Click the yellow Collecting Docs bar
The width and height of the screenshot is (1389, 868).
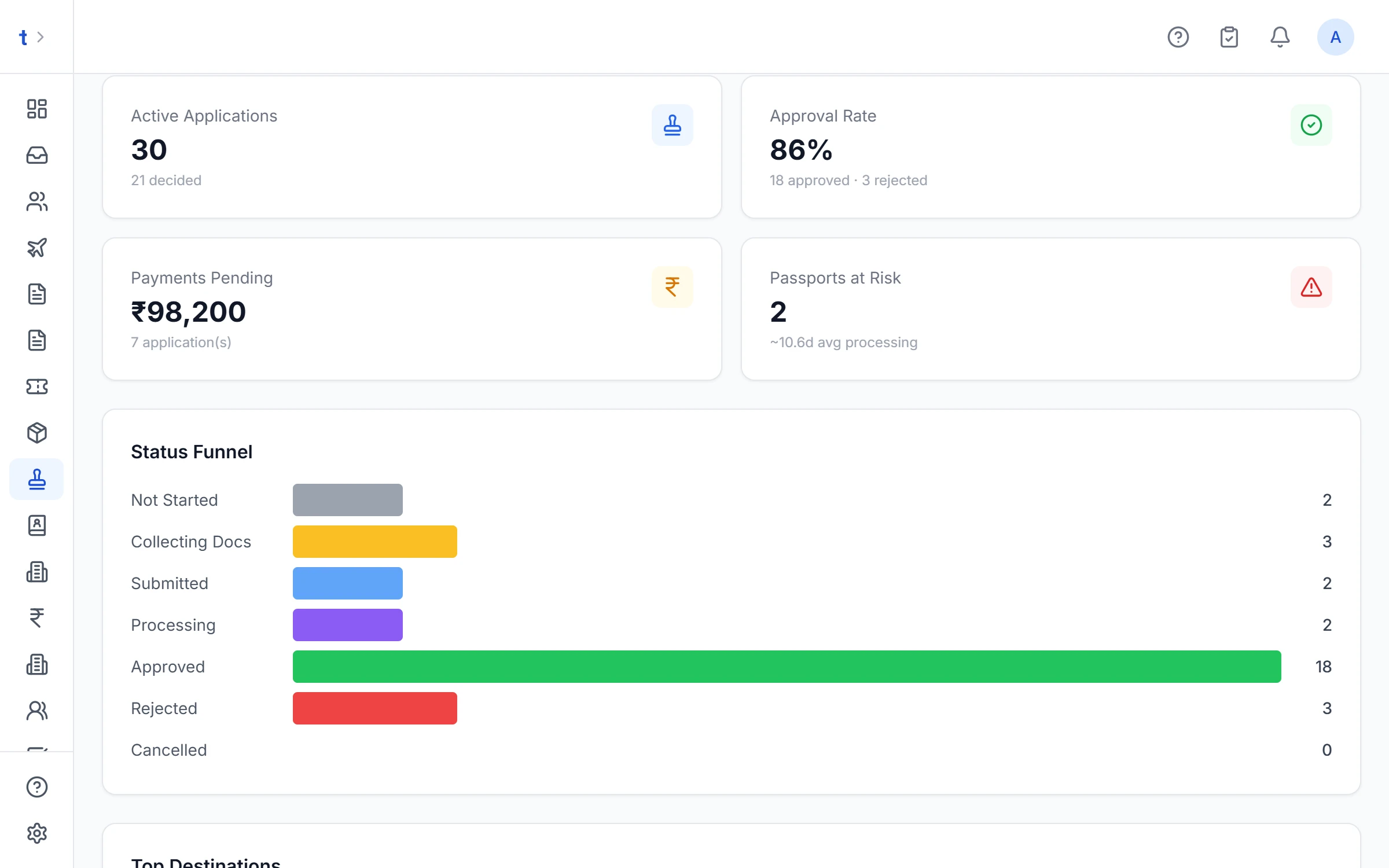pos(374,542)
